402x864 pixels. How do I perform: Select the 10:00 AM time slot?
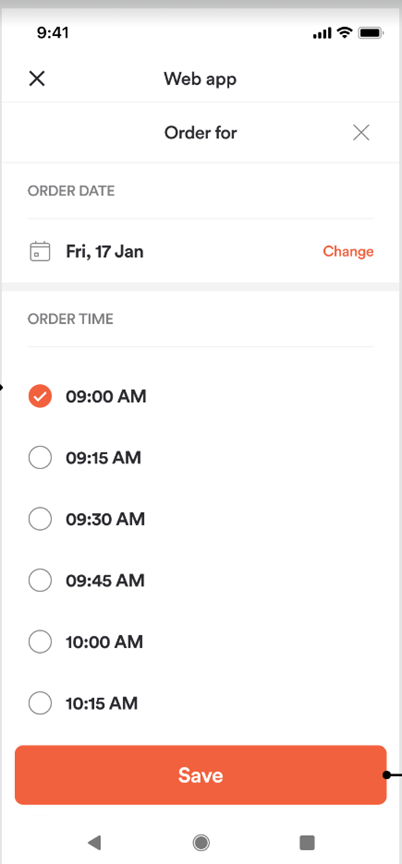click(x=40, y=642)
